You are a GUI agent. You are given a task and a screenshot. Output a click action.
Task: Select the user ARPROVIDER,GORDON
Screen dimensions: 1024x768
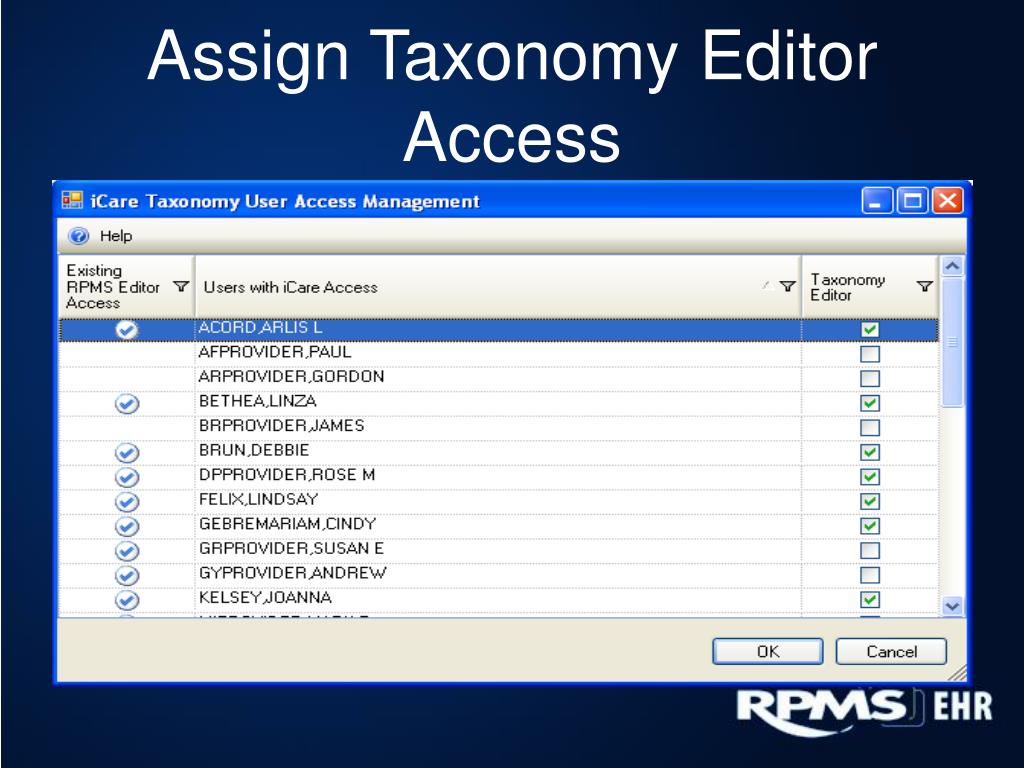[x=291, y=377]
